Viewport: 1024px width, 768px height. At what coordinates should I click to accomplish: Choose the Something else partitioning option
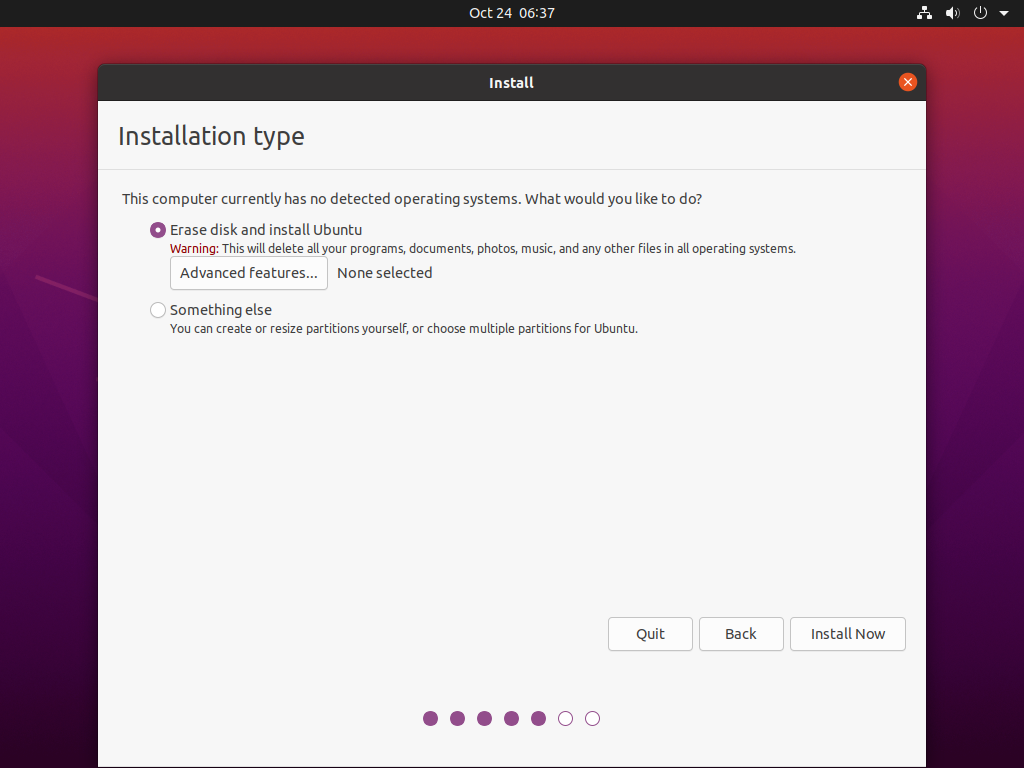click(x=157, y=310)
